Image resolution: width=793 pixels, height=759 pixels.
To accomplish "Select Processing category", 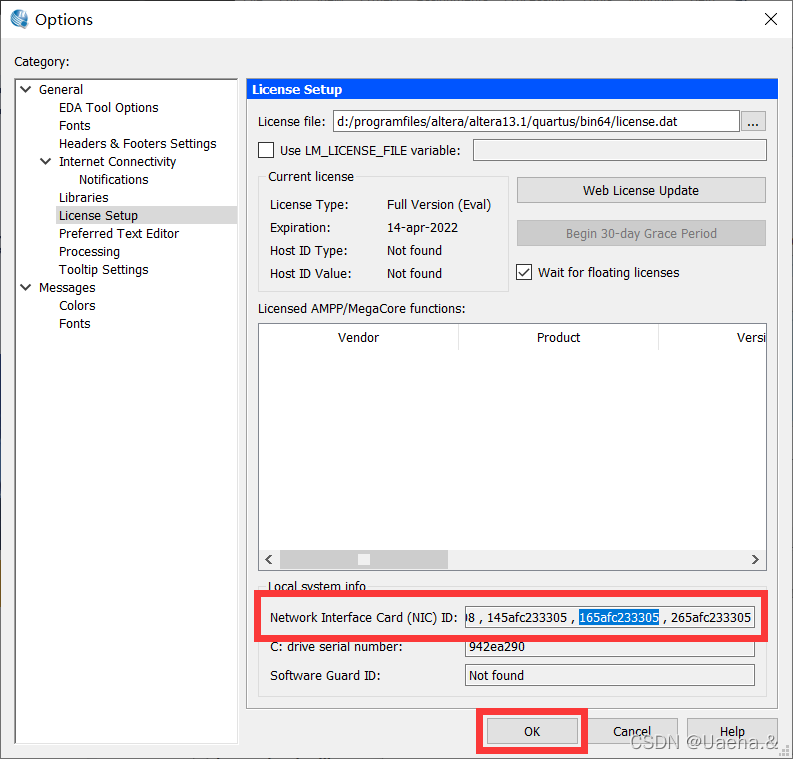I will [89, 252].
